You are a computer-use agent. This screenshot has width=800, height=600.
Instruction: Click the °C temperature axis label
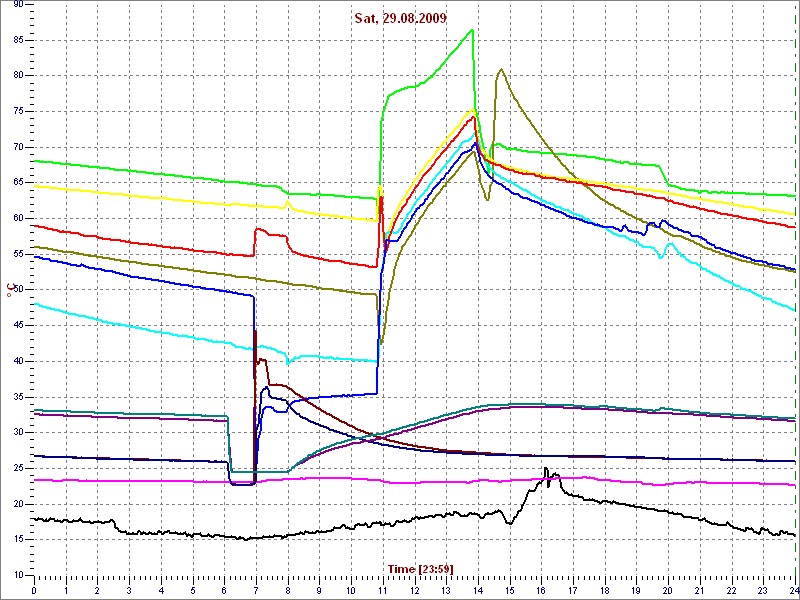click(x=9, y=290)
